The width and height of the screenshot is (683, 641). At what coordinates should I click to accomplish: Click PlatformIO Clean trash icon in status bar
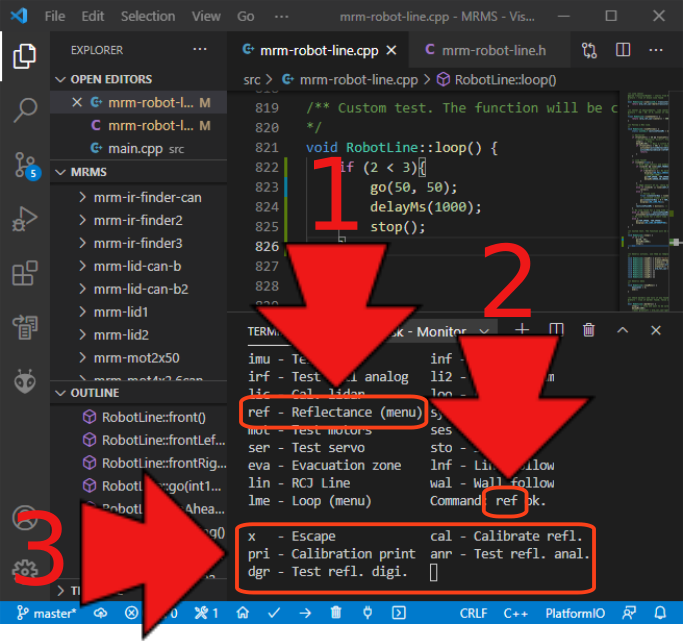336,613
